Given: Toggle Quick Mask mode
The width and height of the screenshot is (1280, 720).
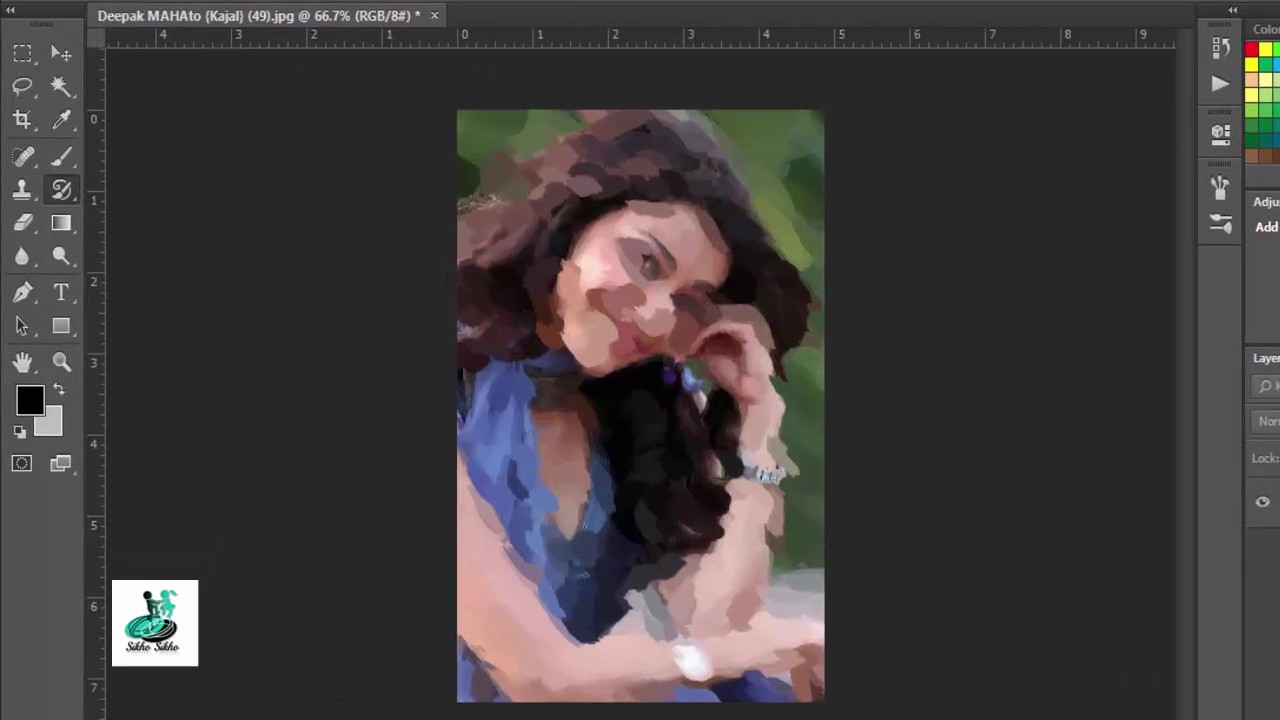Looking at the screenshot, I should 22,463.
